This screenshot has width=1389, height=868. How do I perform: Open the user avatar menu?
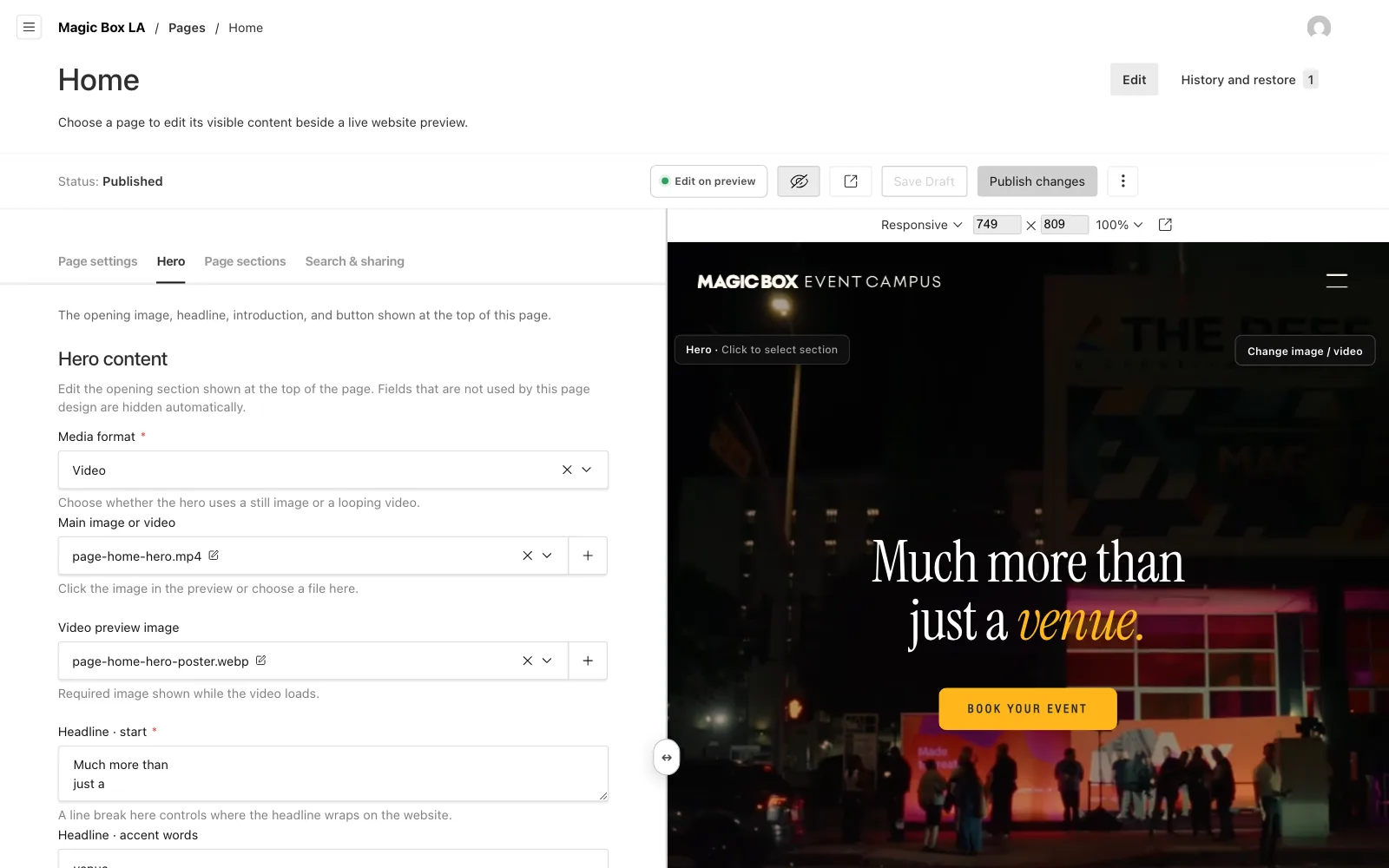click(x=1319, y=27)
